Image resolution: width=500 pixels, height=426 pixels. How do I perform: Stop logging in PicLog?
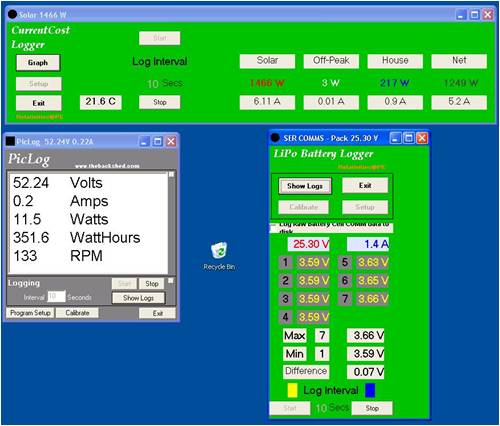click(152, 284)
